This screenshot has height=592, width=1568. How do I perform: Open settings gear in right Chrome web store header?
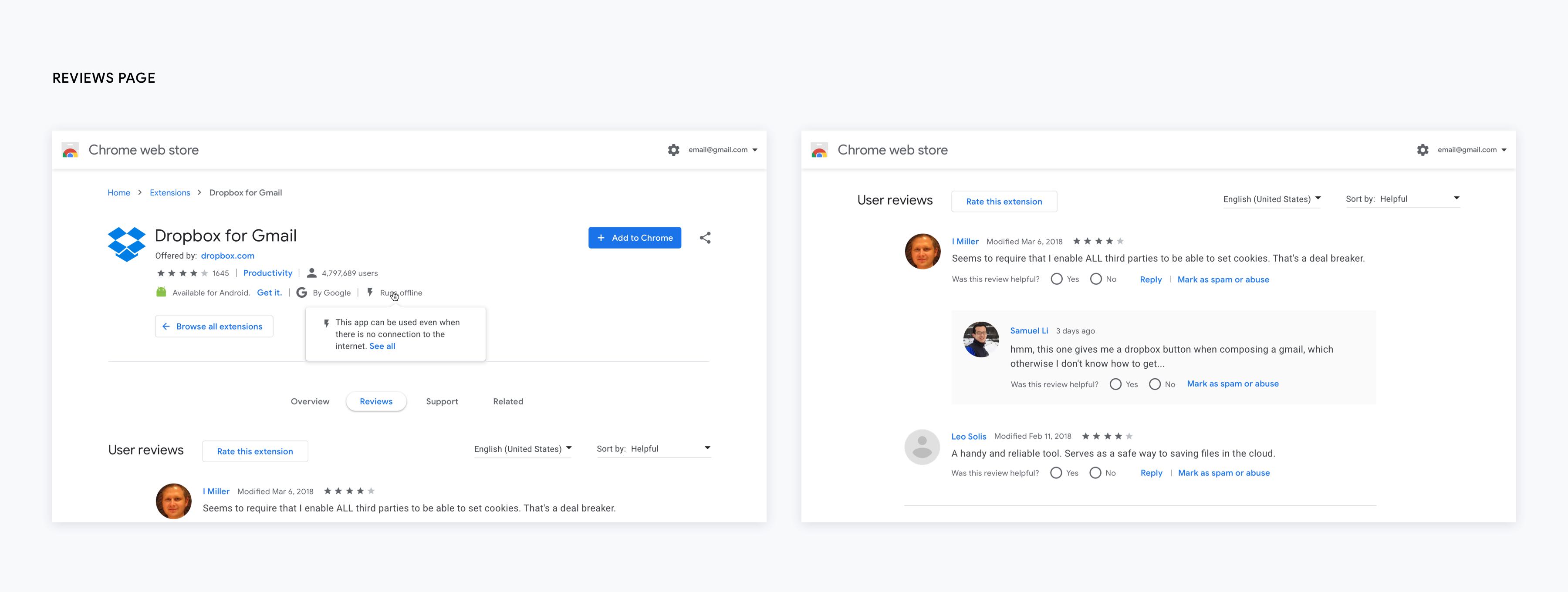1423,150
